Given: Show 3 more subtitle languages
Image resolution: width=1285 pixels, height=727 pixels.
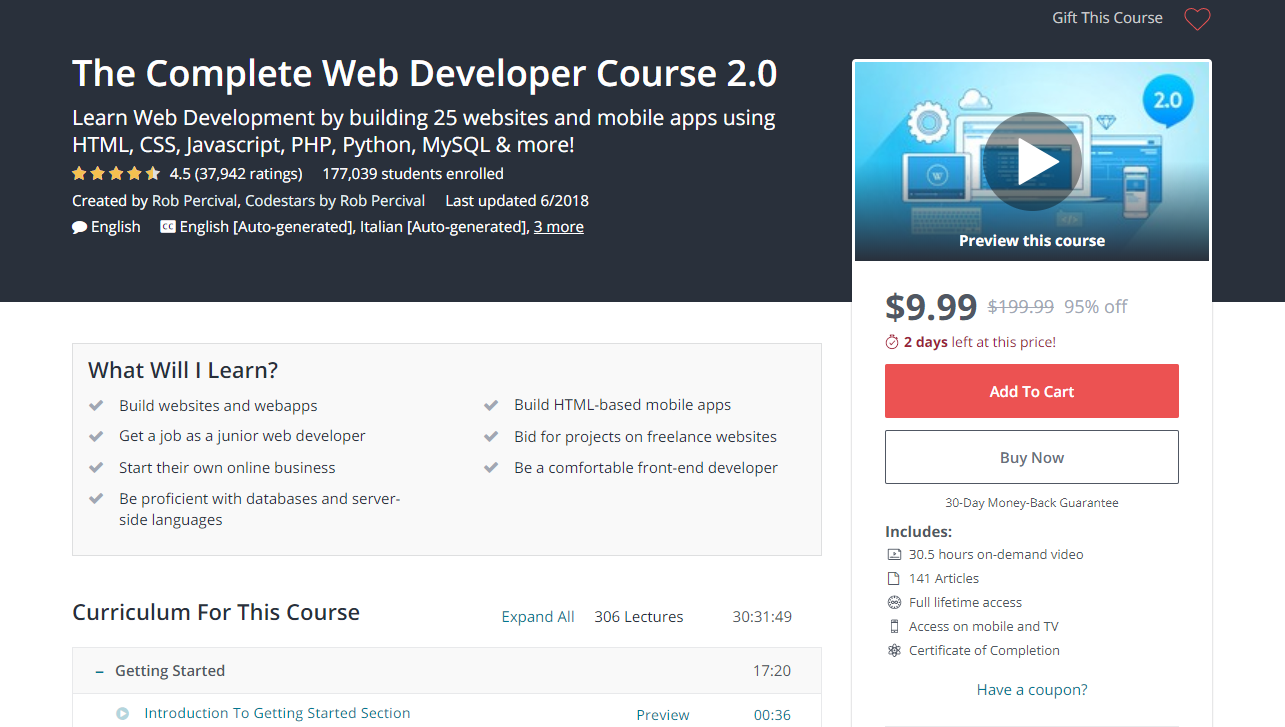Looking at the screenshot, I should point(558,226).
